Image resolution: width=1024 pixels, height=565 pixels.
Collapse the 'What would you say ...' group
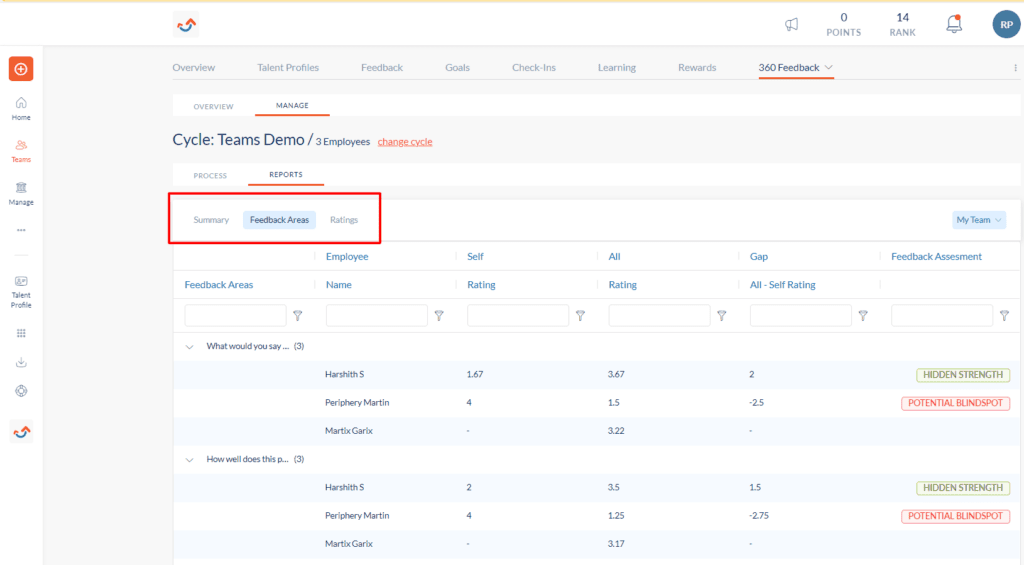(x=189, y=347)
